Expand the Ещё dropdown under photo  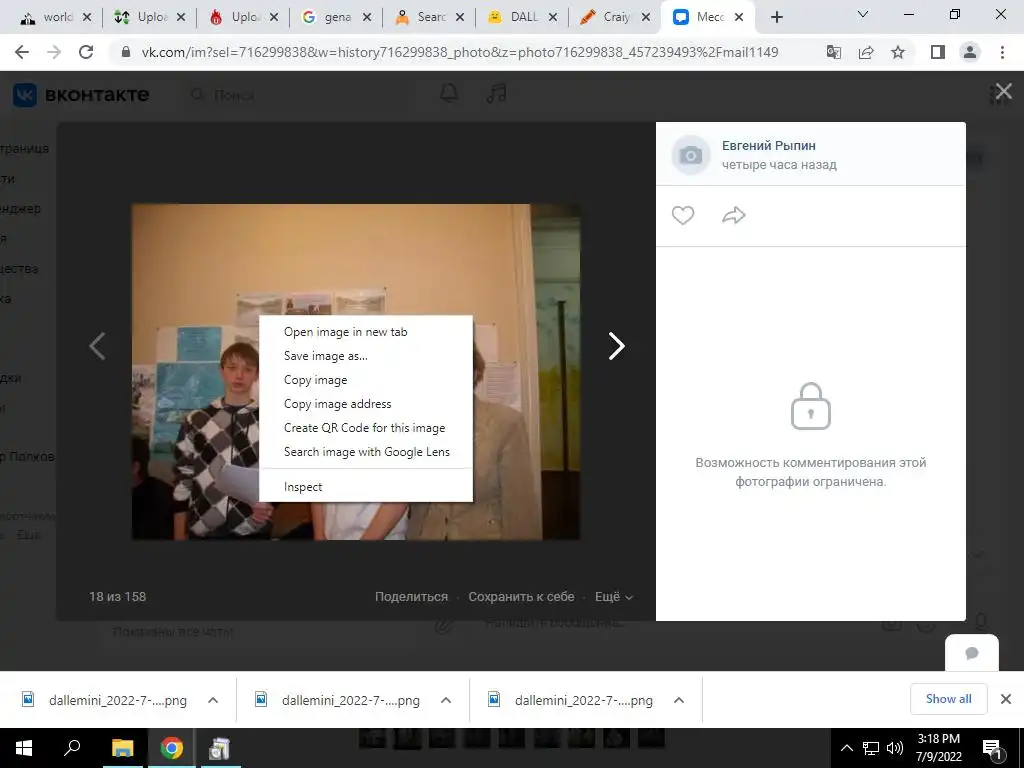click(614, 597)
